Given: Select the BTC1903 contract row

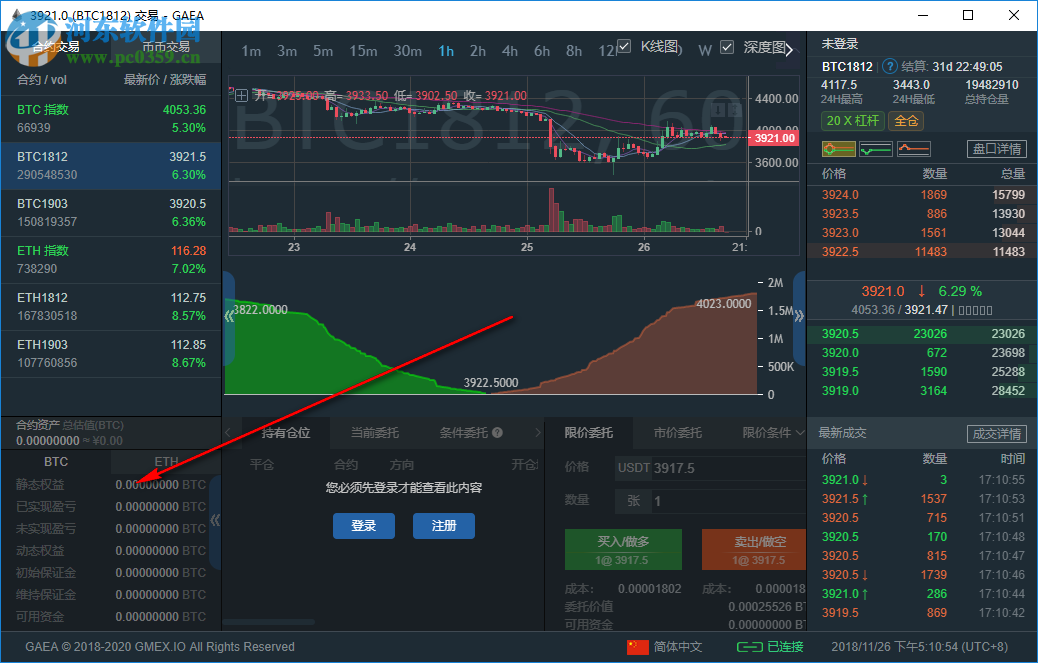Looking at the screenshot, I should pos(111,212).
